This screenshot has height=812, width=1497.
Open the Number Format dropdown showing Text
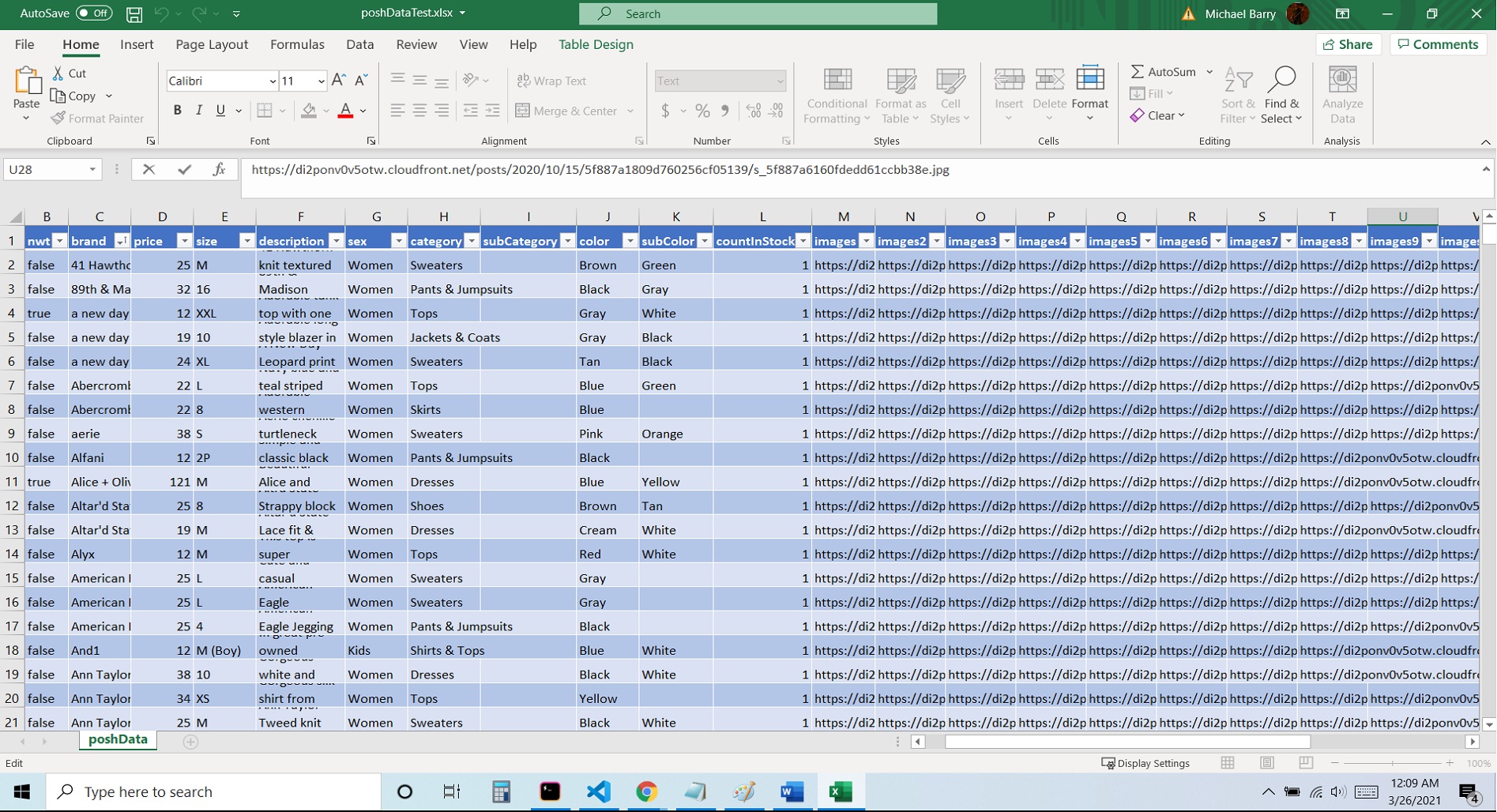[780, 81]
